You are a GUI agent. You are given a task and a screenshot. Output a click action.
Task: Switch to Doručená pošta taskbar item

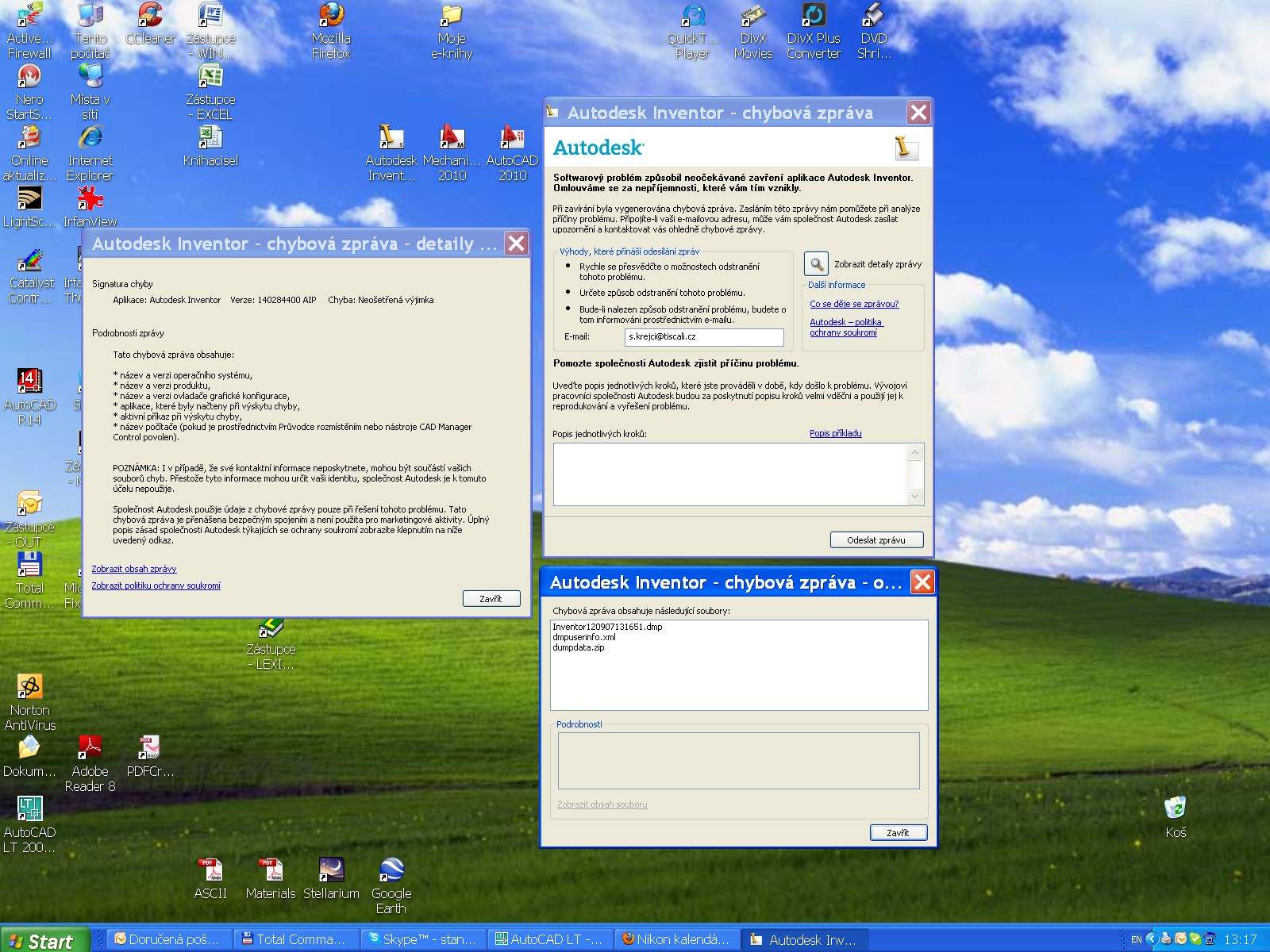[170, 939]
